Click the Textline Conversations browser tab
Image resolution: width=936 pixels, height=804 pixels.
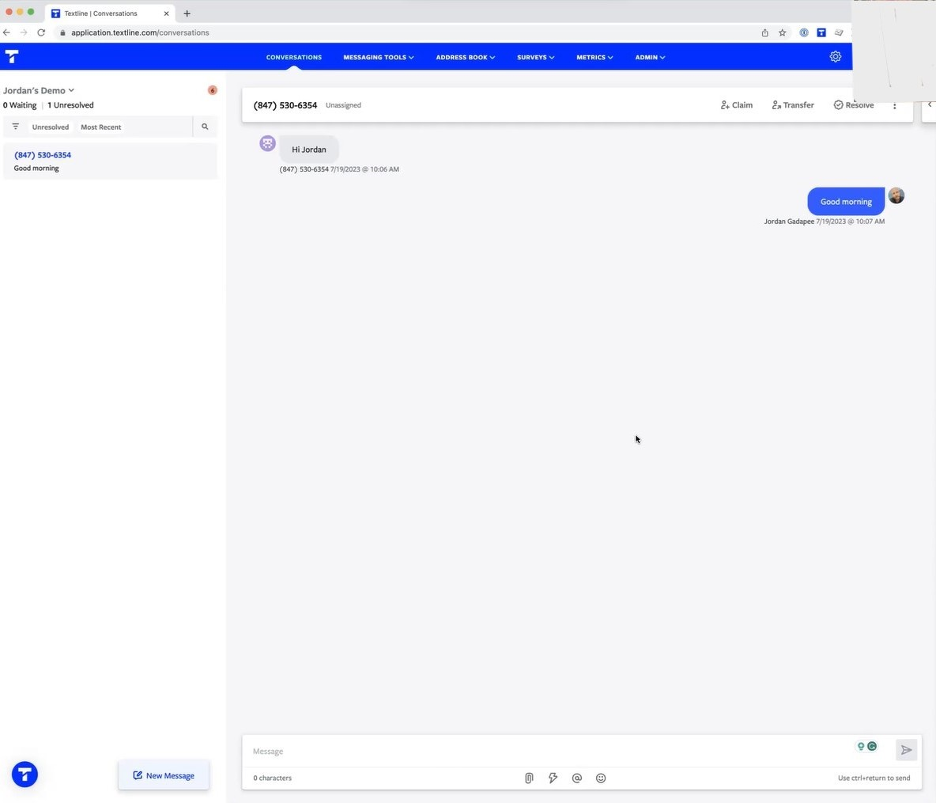pyautogui.click(x=110, y=13)
